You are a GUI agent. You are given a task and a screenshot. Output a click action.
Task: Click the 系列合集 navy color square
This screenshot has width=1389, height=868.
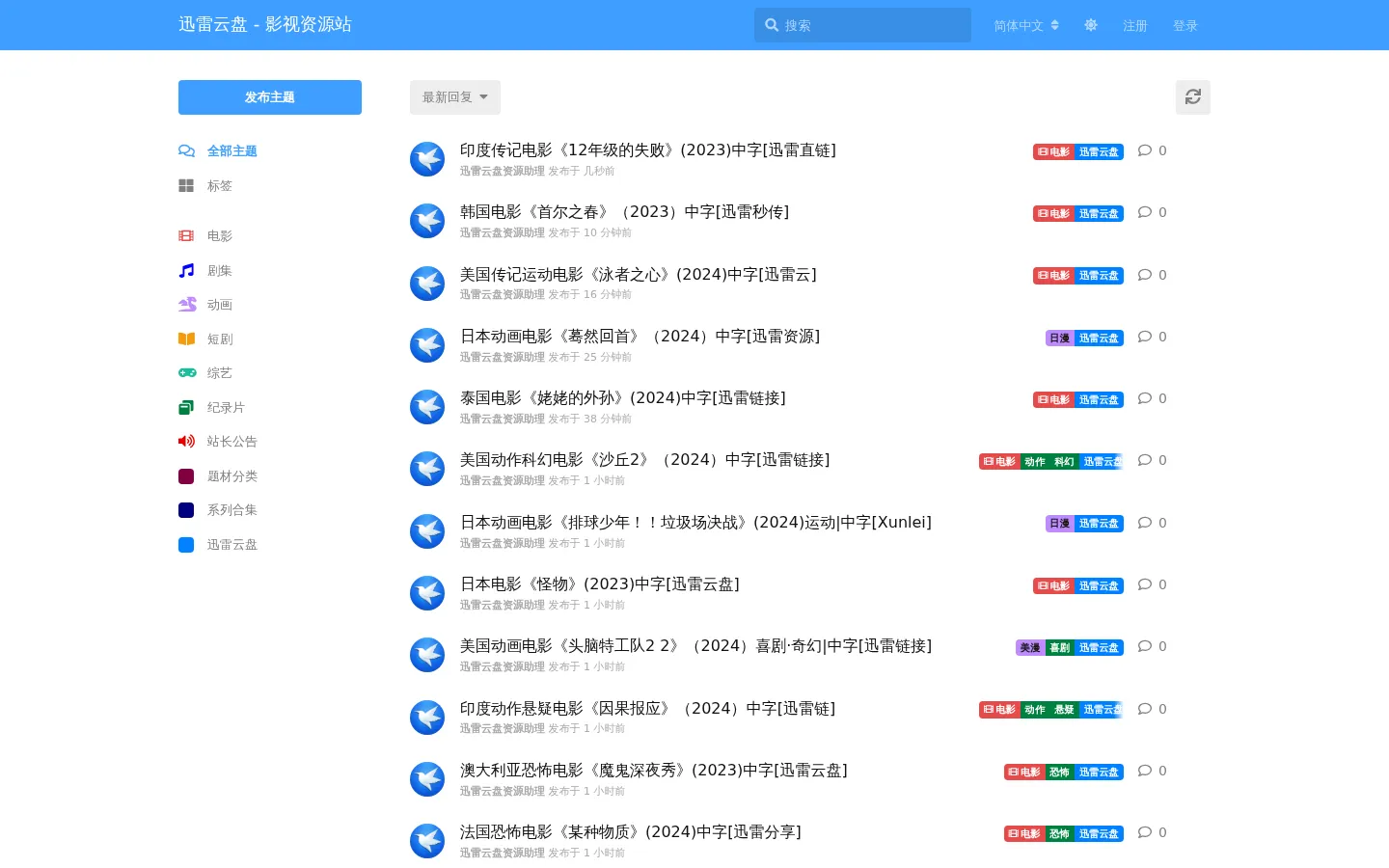point(186,510)
